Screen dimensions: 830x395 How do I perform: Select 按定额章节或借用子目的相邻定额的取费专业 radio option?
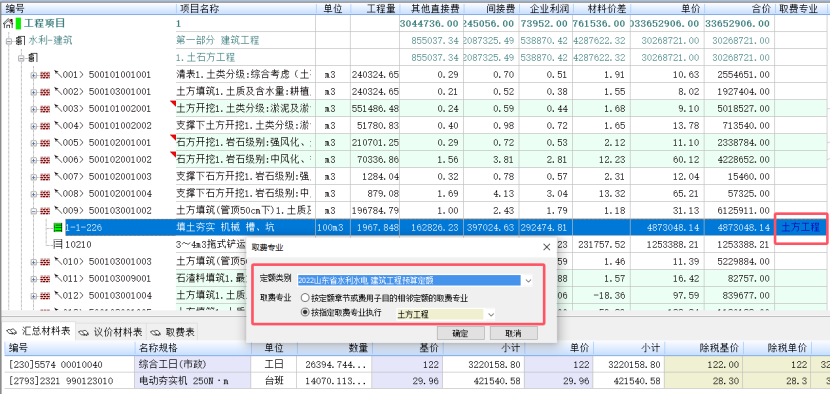click(x=305, y=298)
